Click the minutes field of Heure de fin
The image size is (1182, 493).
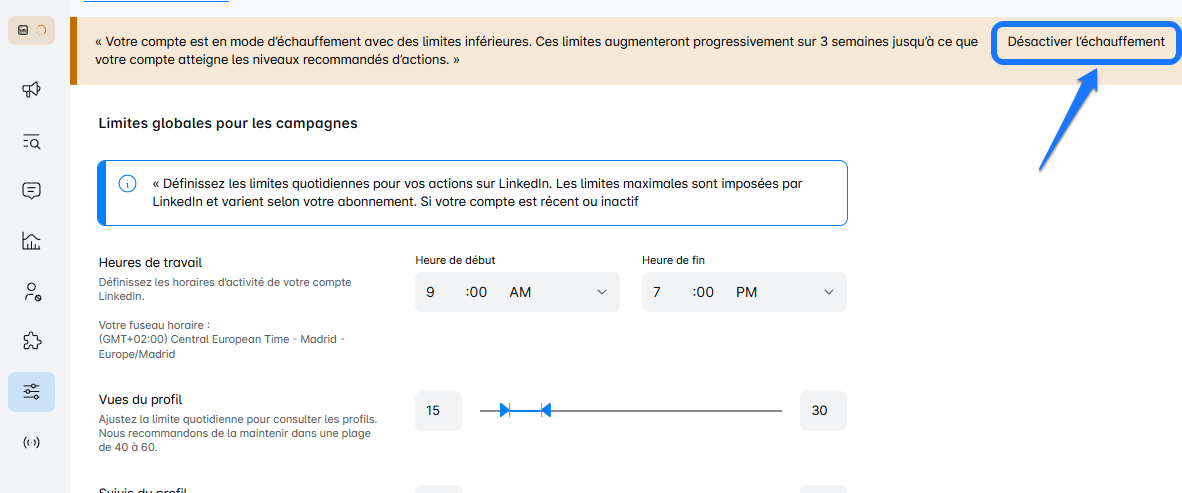click(x=704, y=292)
